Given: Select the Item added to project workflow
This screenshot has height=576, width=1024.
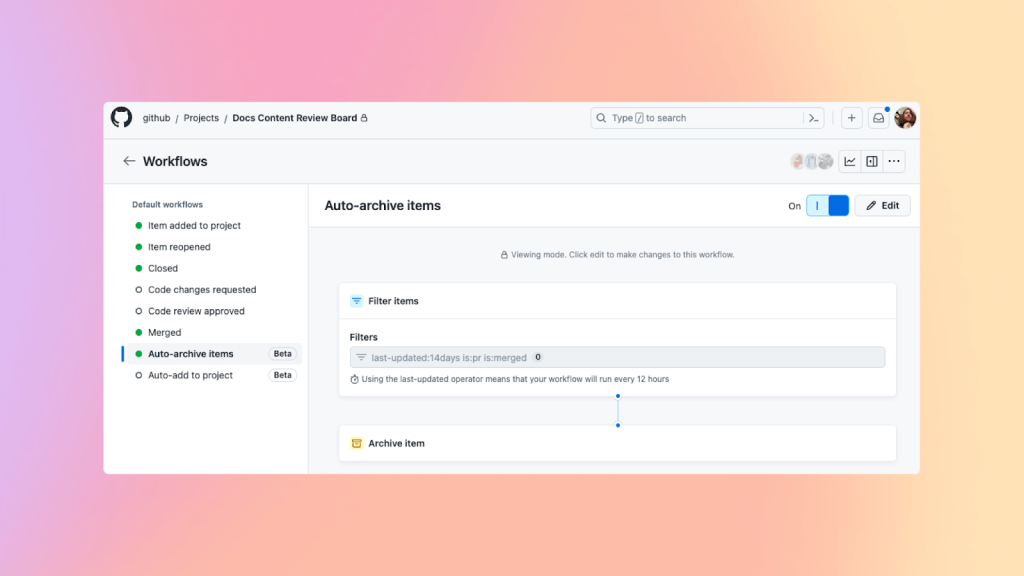Looking at the screenshot, I should pos(194,226).
